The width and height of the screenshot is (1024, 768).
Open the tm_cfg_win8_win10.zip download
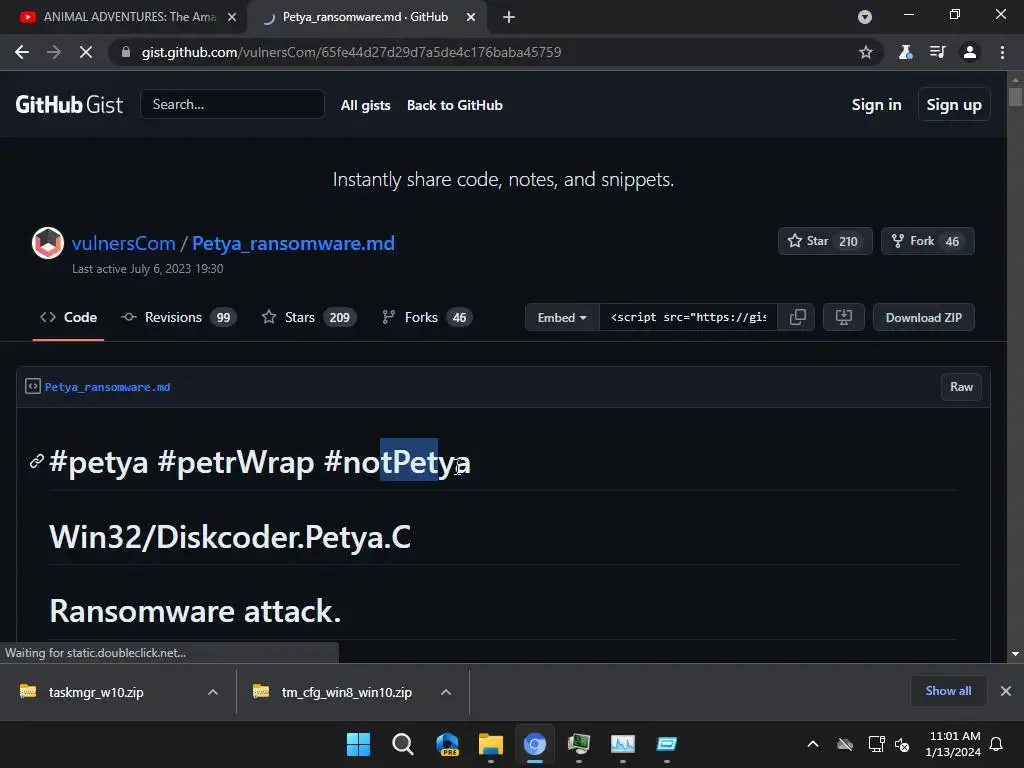tap(346, 692)
